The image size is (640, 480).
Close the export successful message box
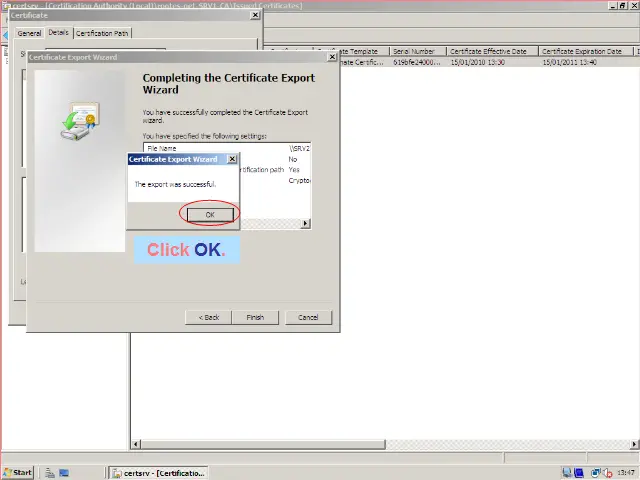233,159
